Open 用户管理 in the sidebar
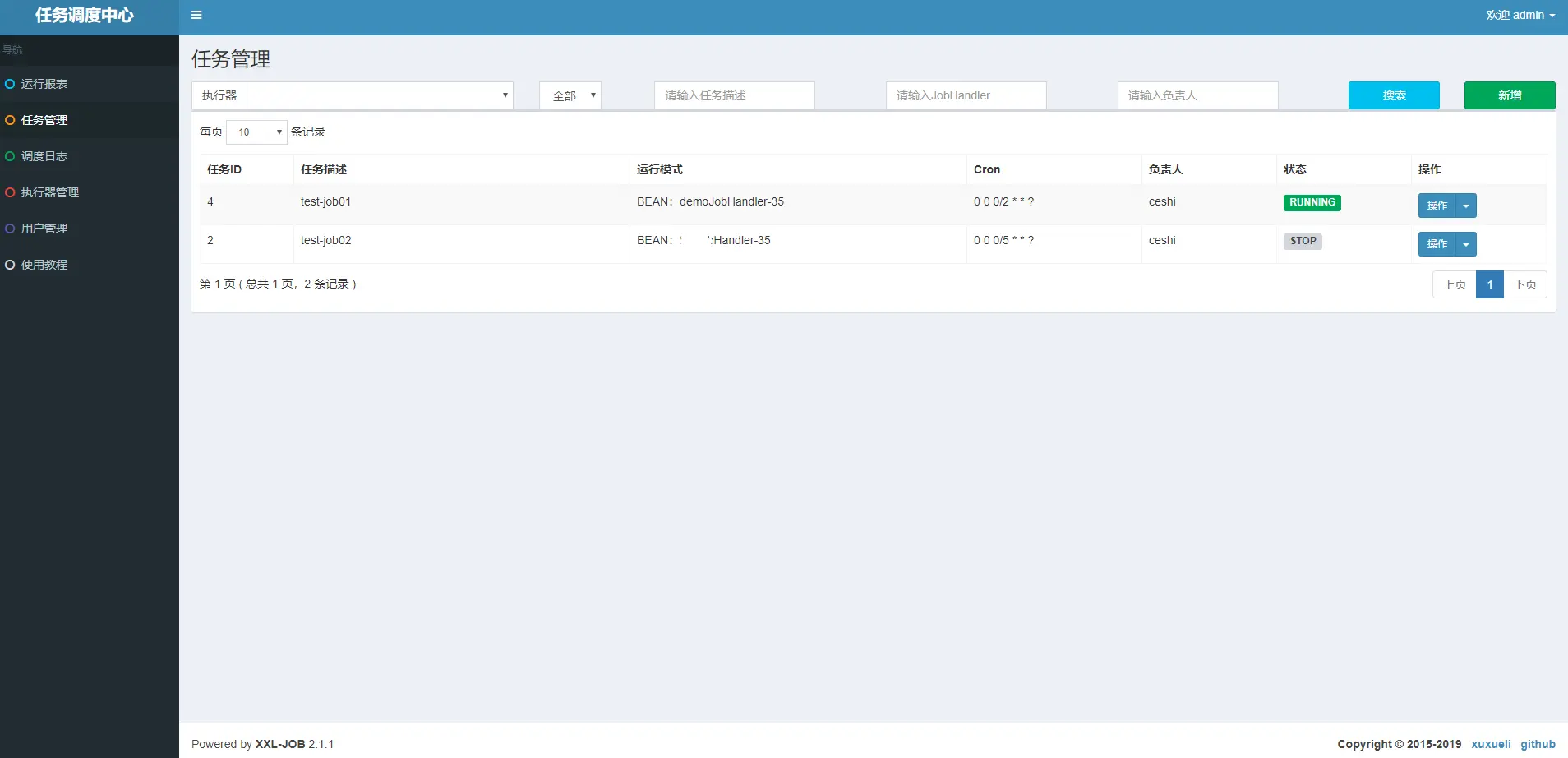 coord(90,229)
